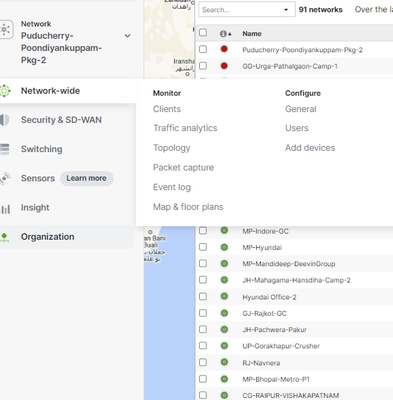This screenshot has height=400, width=393.
Task: Open Topology in the Monitor menu
Action: click(172, 148)
